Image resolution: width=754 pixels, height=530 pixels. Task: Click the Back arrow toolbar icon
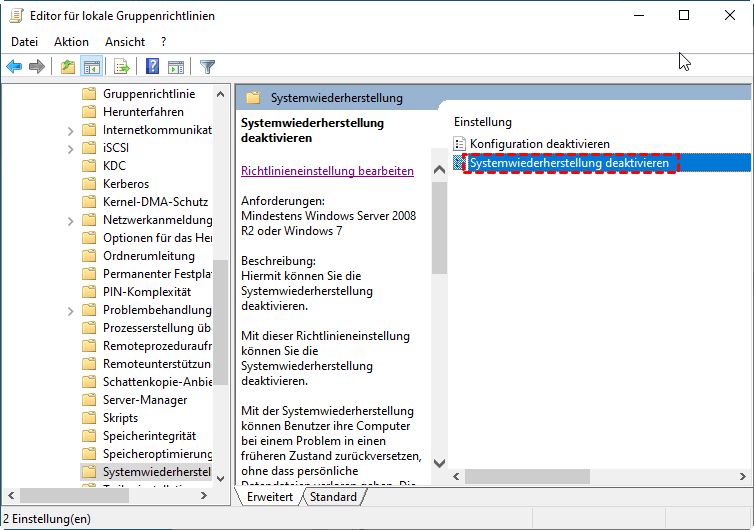coord(14,66)
